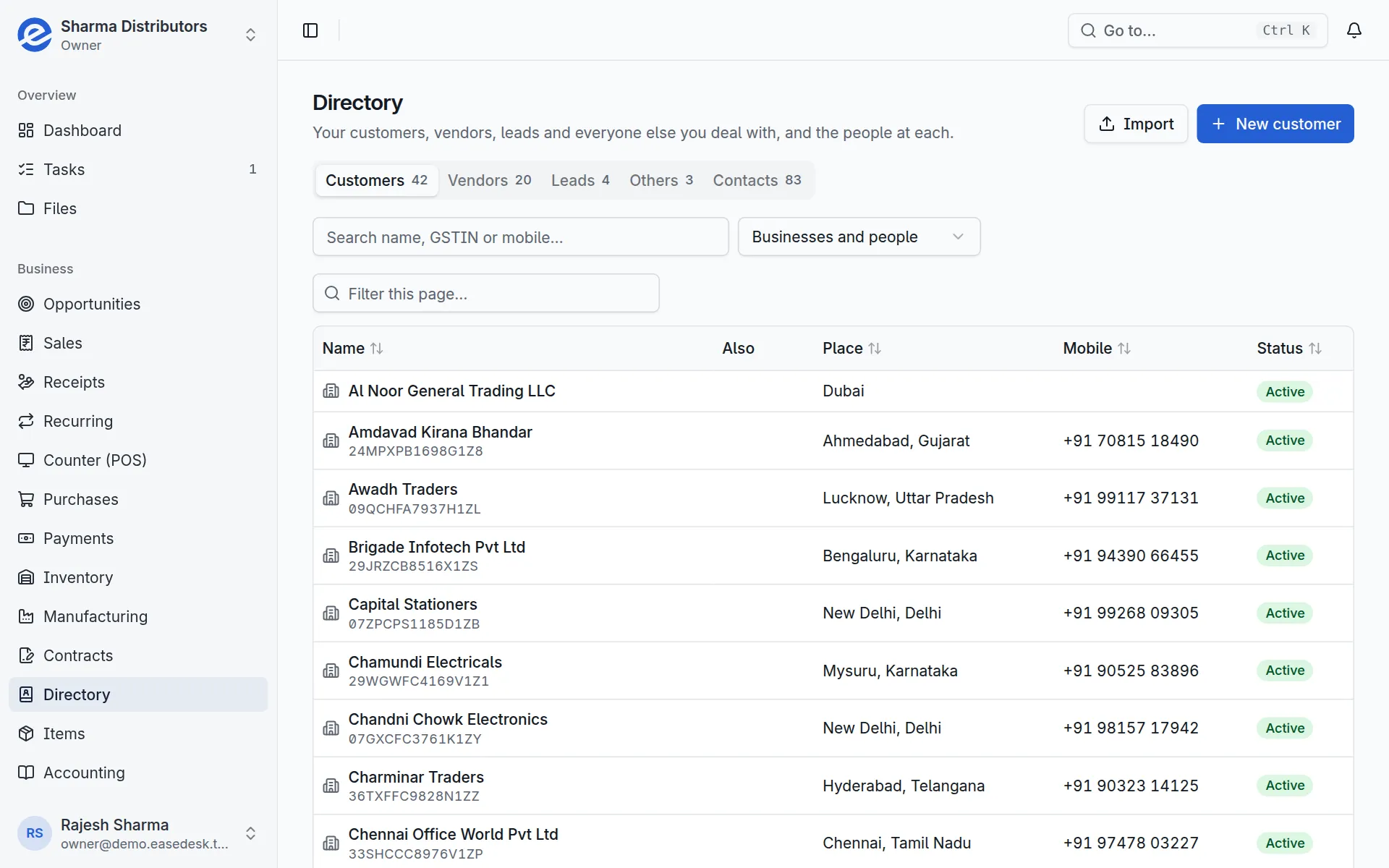Open the Rajesh Sharma account menu
Image resolution: width=1389 pixels, height=868 pixels.
pos(137,833)
